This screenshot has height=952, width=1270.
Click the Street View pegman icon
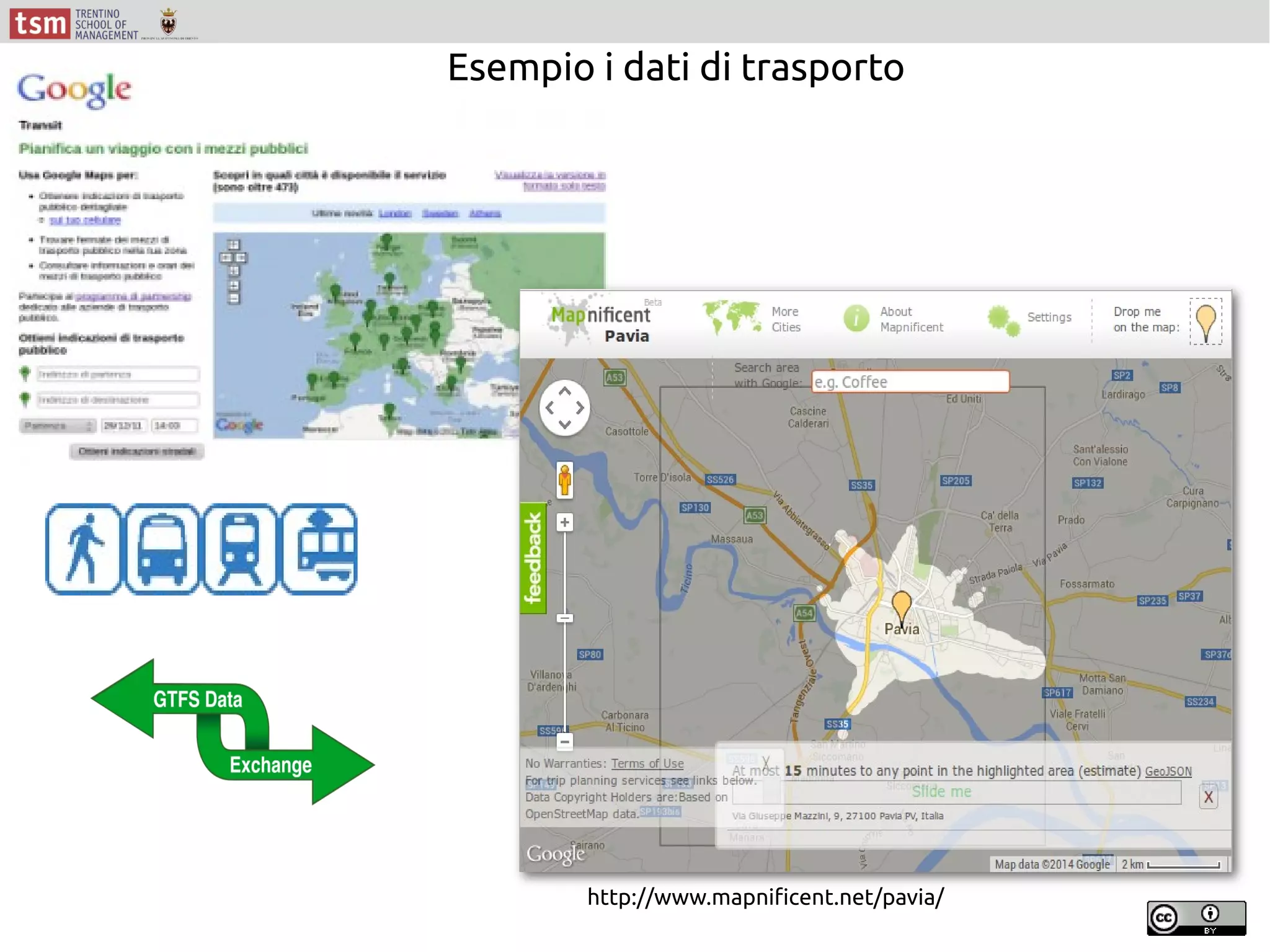click(564, 479)
